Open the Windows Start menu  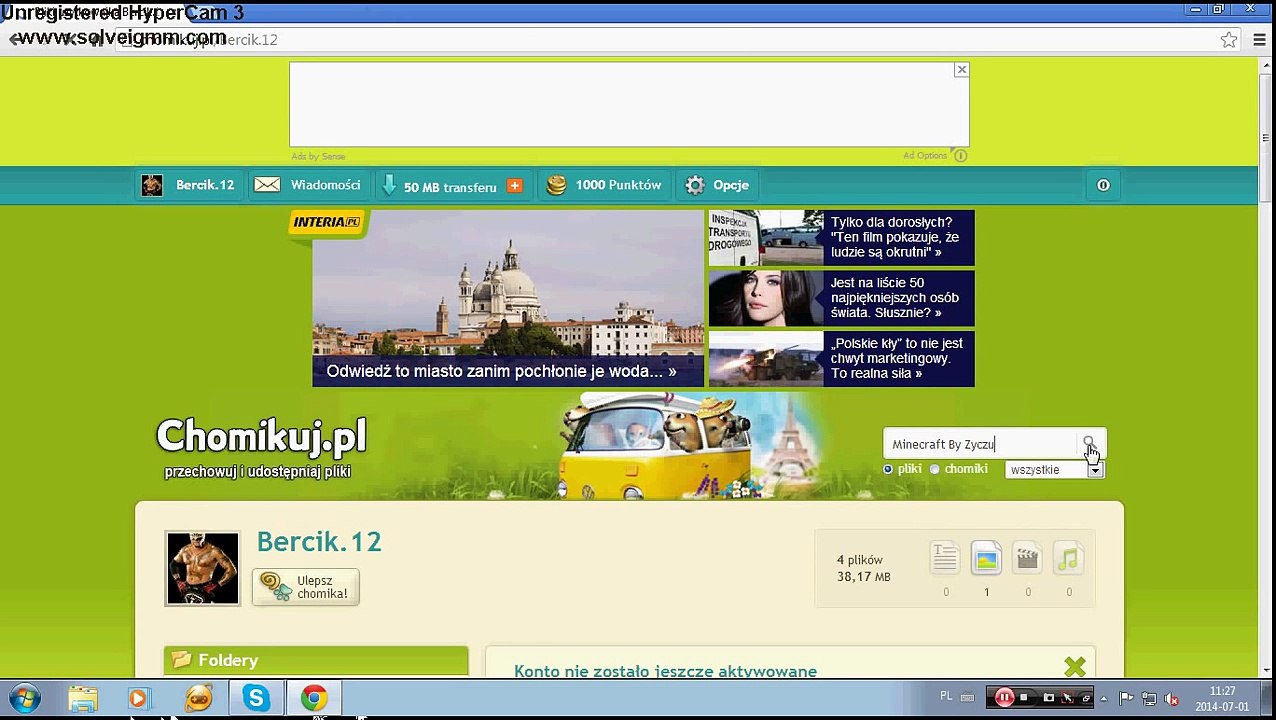24,698
